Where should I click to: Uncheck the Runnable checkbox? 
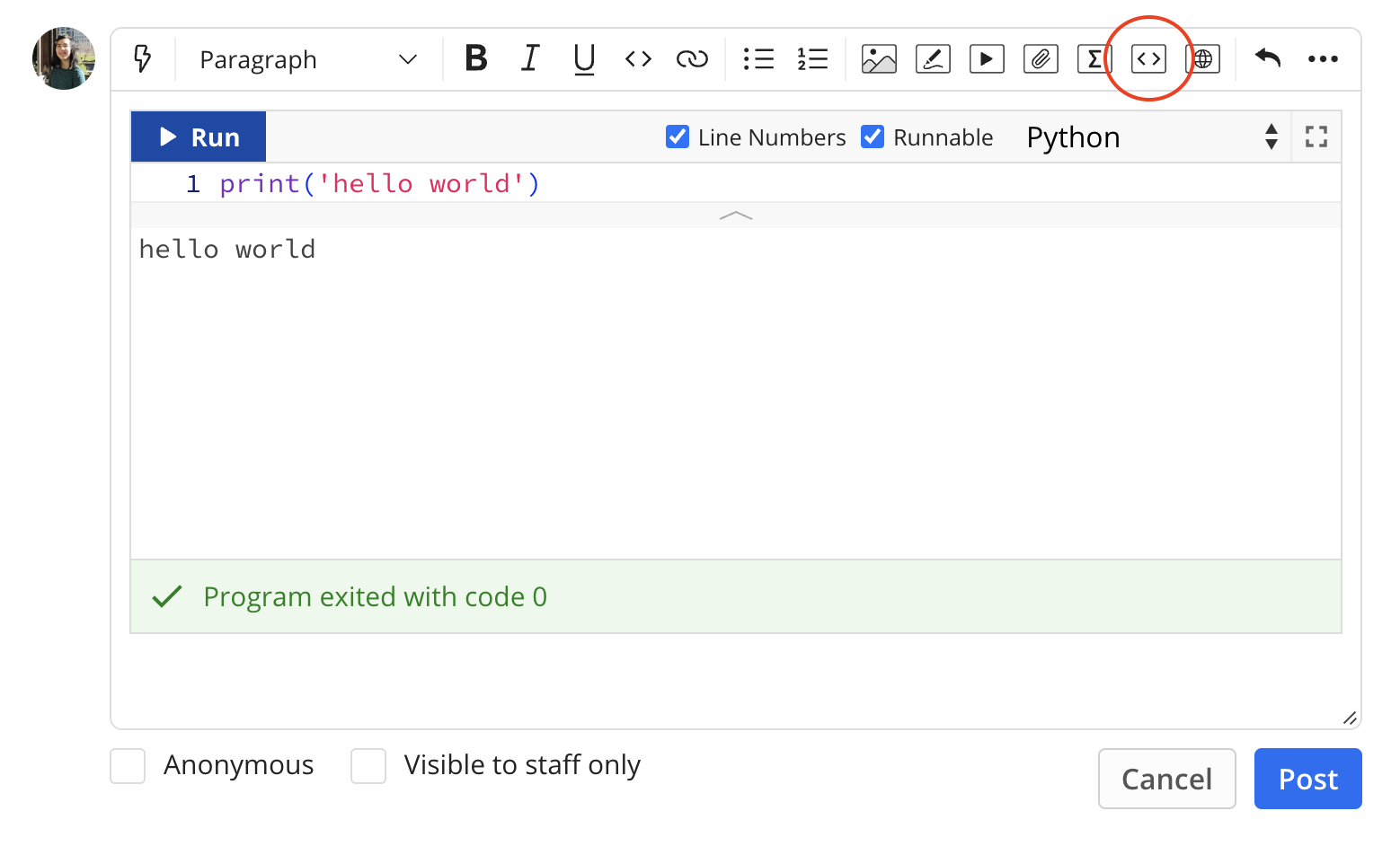click(x=873, y=137)
